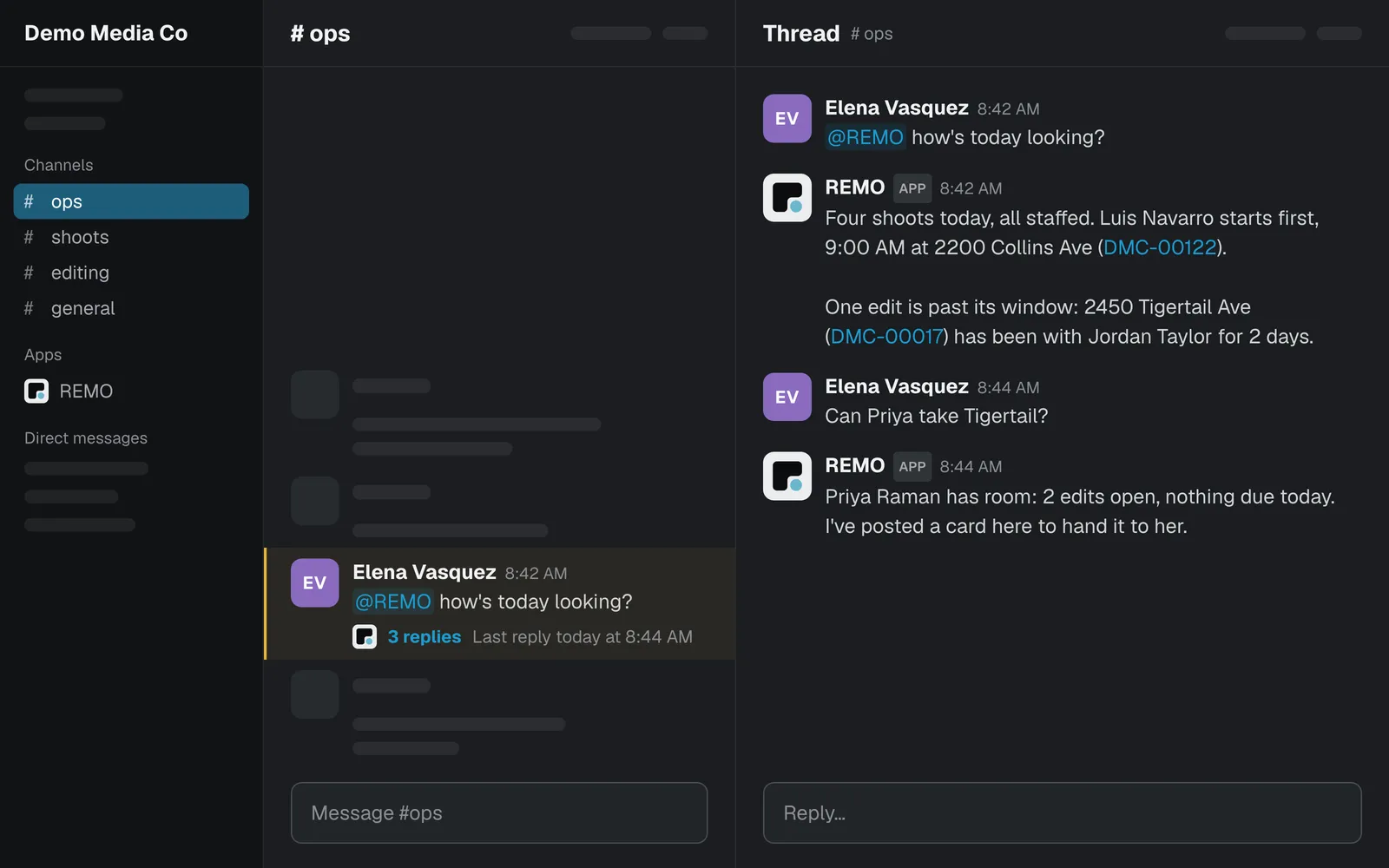Click small REMO icon beside 3 replies
Viewport: 1389px width, 868px height.
[x=365, y=637]
